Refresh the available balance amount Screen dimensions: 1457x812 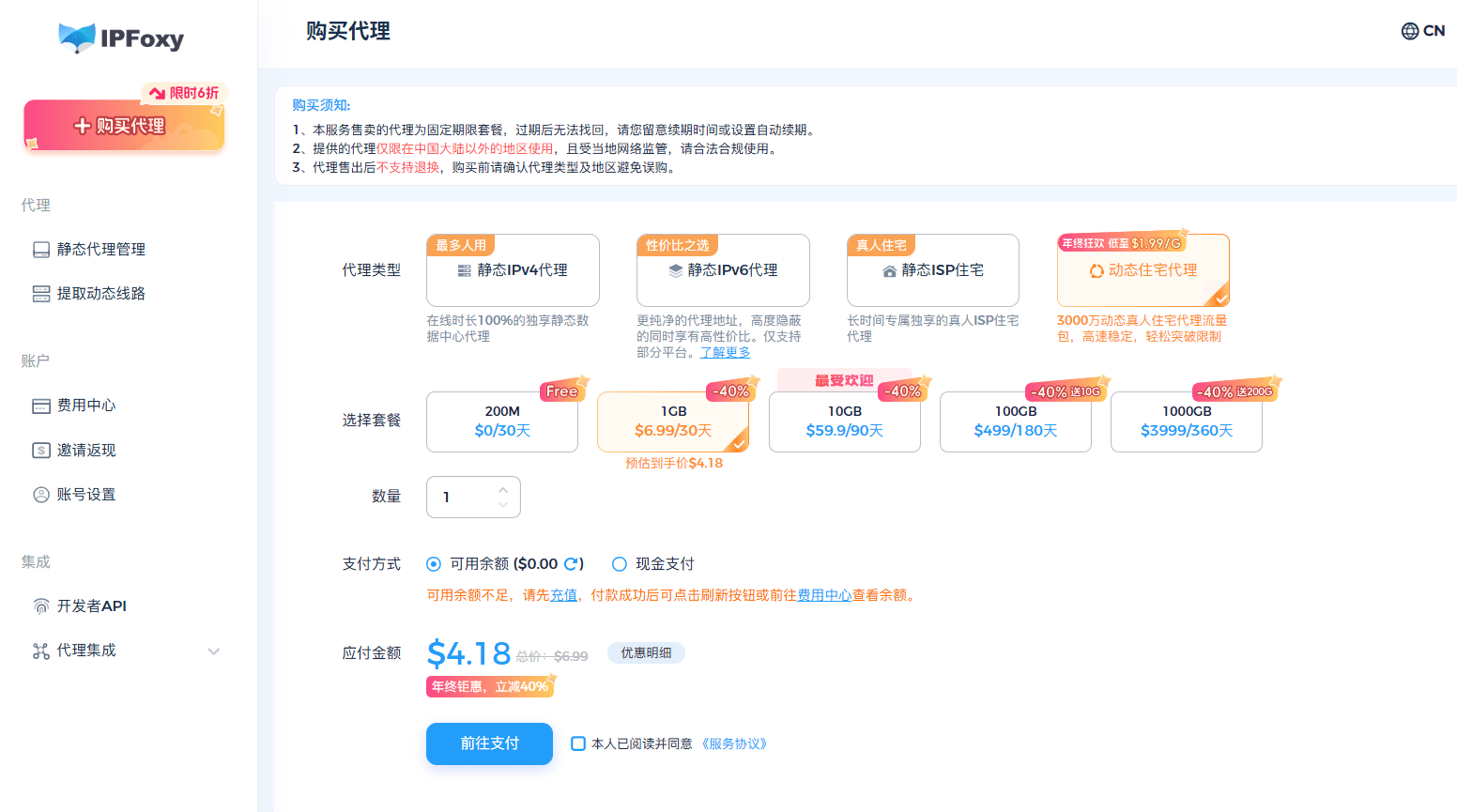point(571,564)
